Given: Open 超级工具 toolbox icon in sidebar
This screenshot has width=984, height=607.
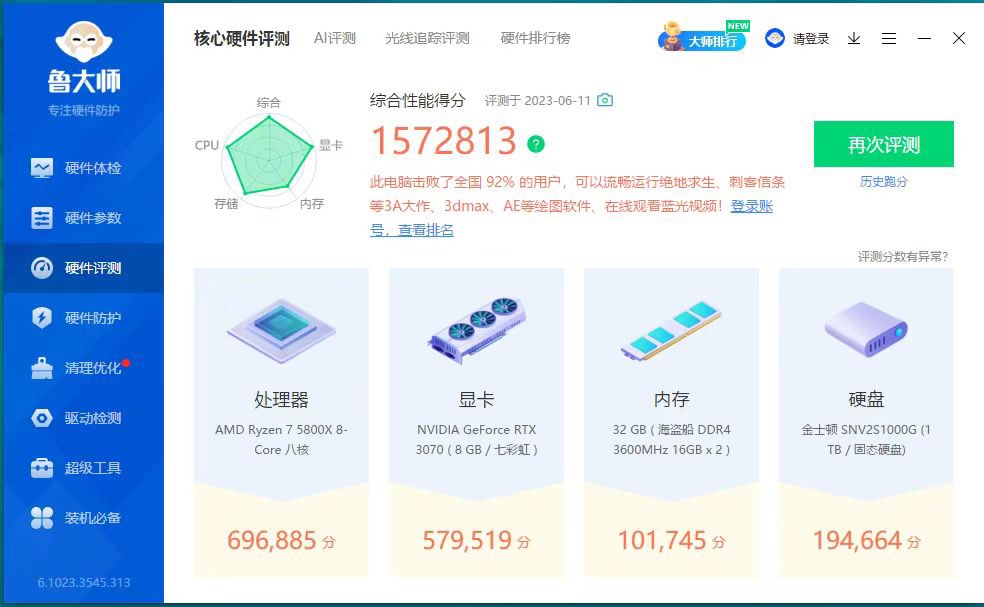Looking at the screenshot, I should coord(42,468).
